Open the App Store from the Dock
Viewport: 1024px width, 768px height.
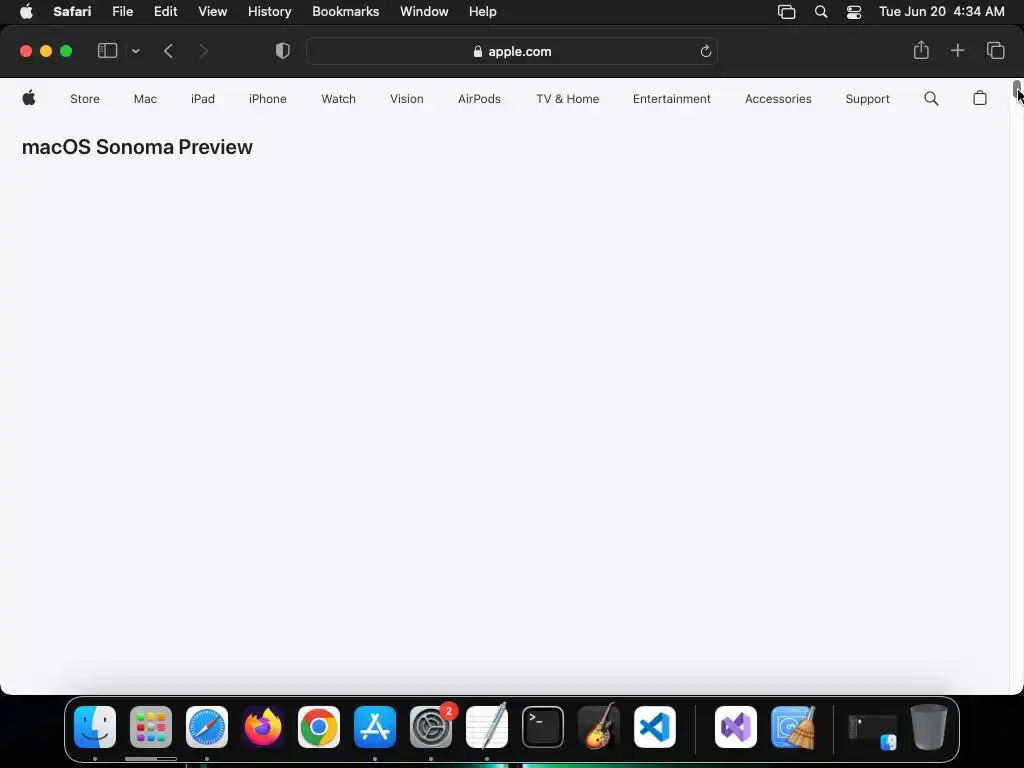pos(375,727)
